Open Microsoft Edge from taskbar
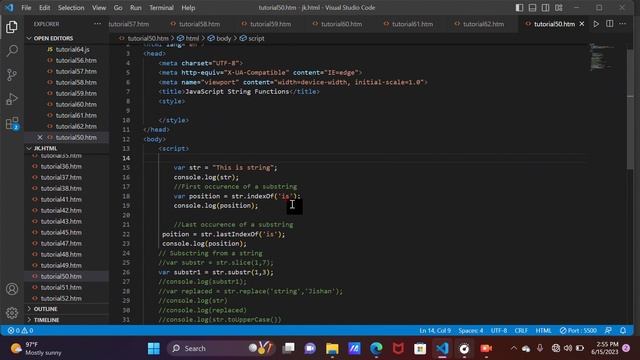The width and height of the screenshot is (640, 360). point(376,349)
